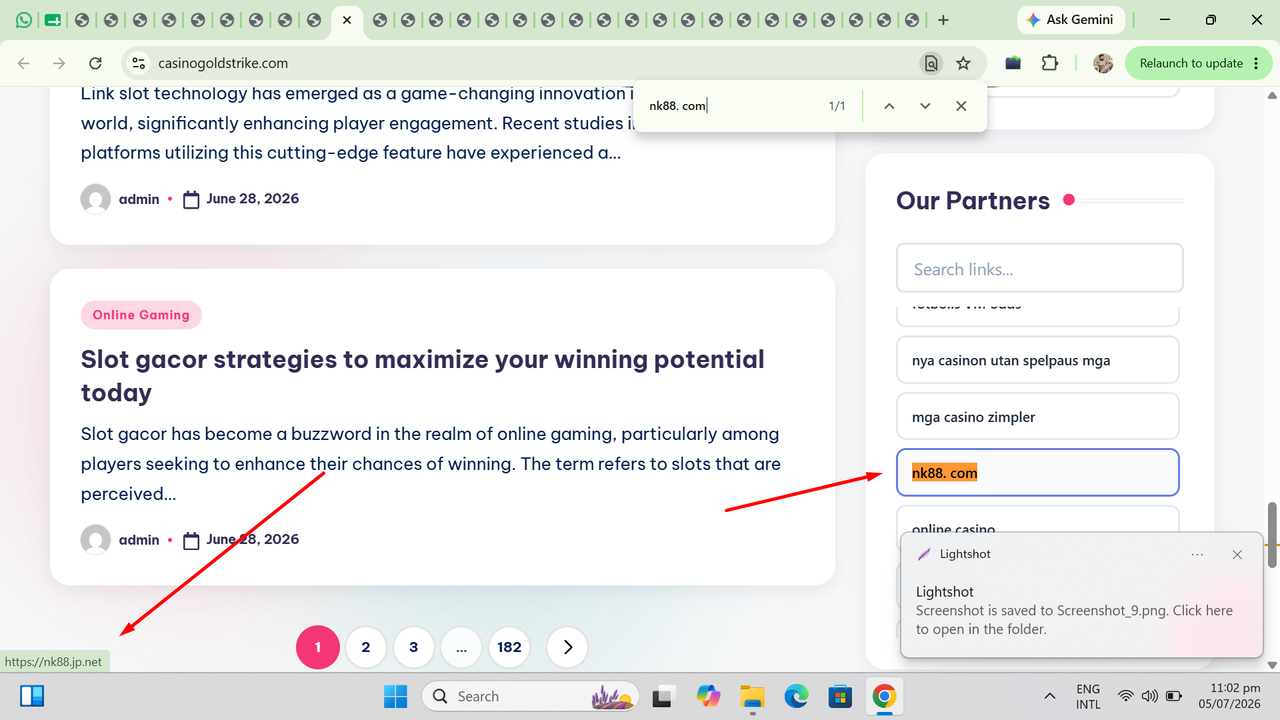Open Windows Start menu
The height and width of the screenshot is (720, 1280).
[x=396, y=696]
